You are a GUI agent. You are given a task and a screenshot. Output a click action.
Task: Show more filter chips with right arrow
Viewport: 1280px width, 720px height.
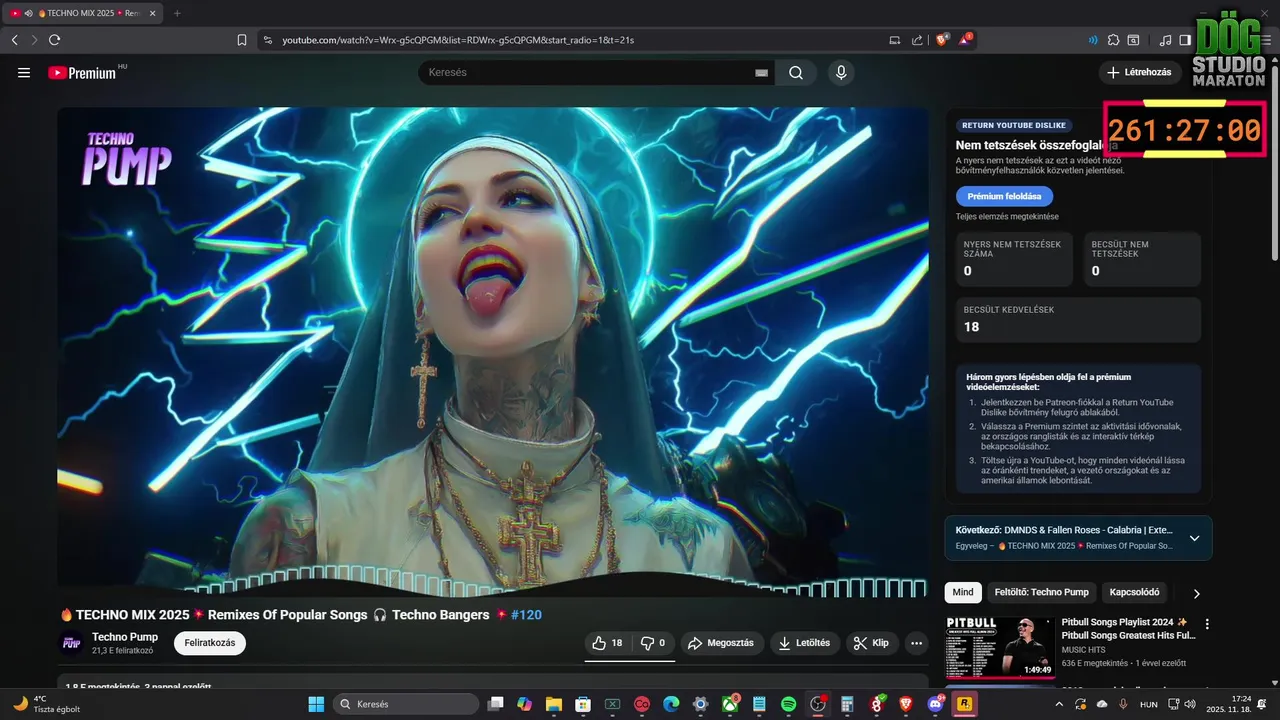[x=1197, y=593]
